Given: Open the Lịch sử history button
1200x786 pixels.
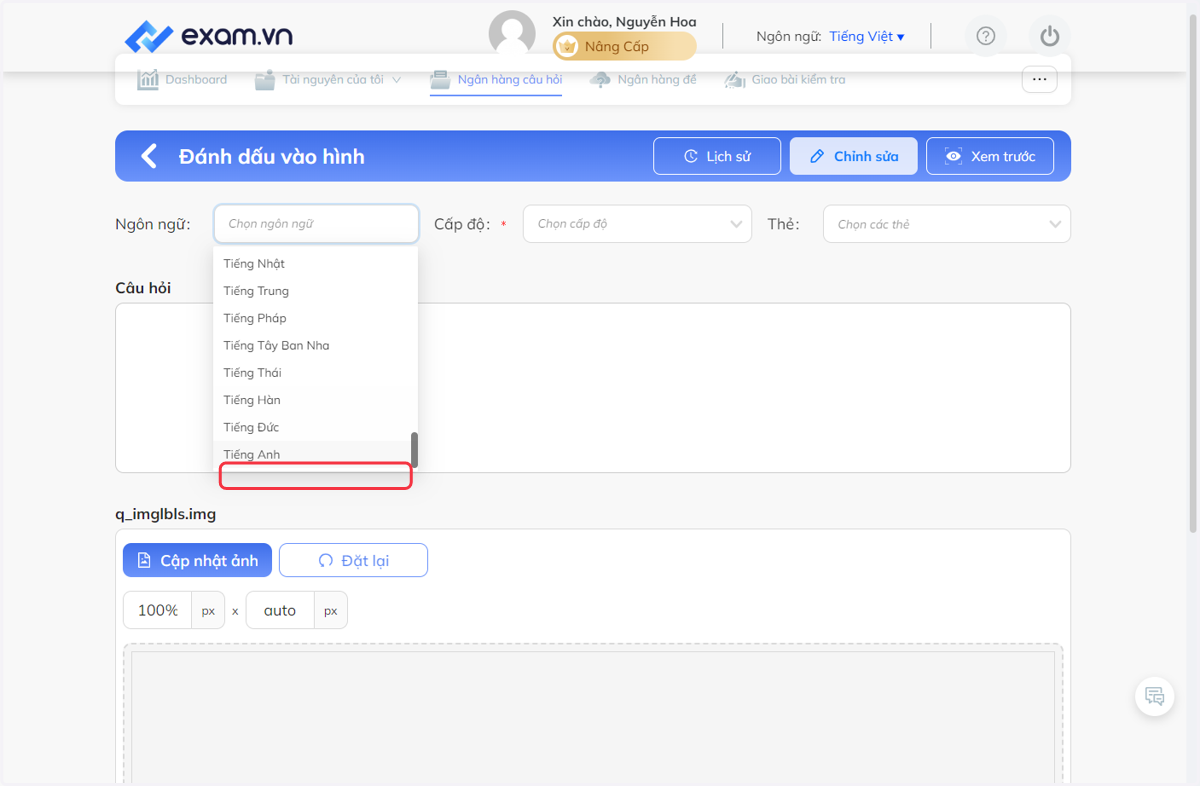Looking at the screenshot, I should click(717, 156).
